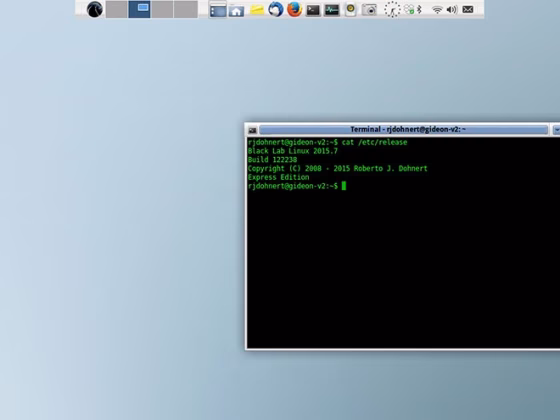Click the 'Express Edition' output line

[279, 177]
